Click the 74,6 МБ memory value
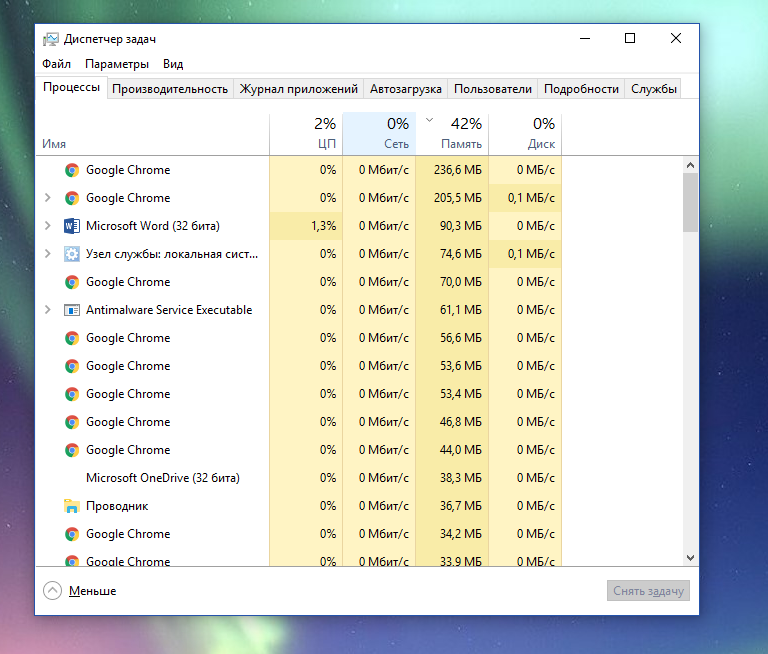This screenshot has width=768, height=654. (x=460, y=254)
